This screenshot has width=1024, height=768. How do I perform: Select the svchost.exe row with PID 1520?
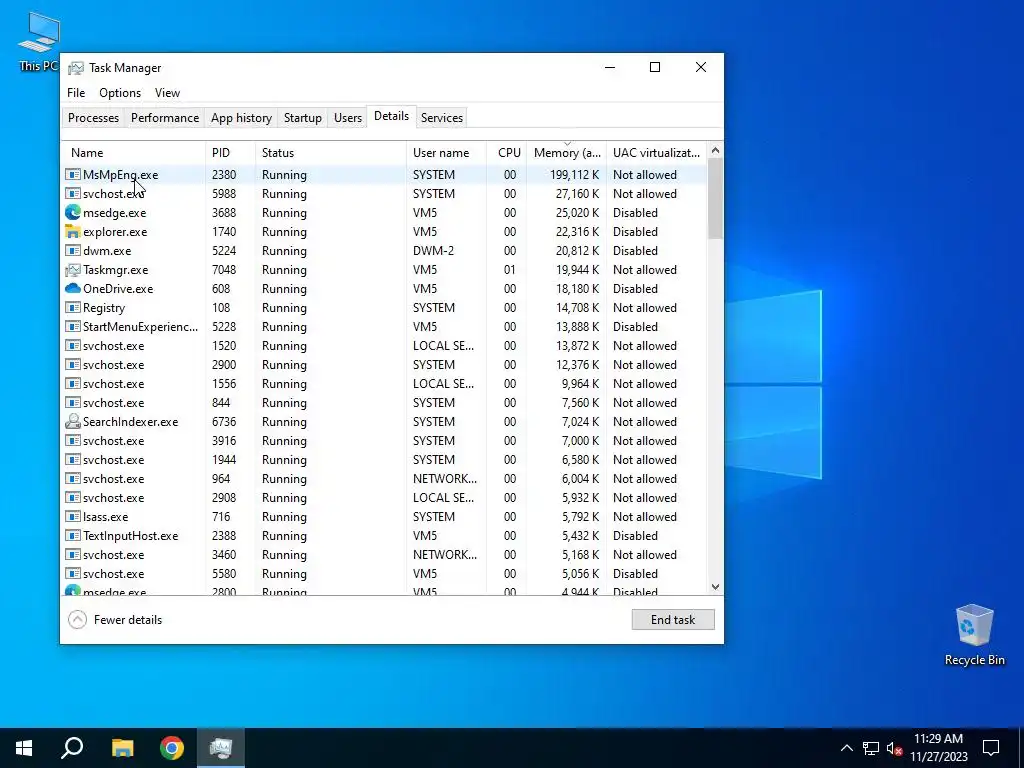385,345
